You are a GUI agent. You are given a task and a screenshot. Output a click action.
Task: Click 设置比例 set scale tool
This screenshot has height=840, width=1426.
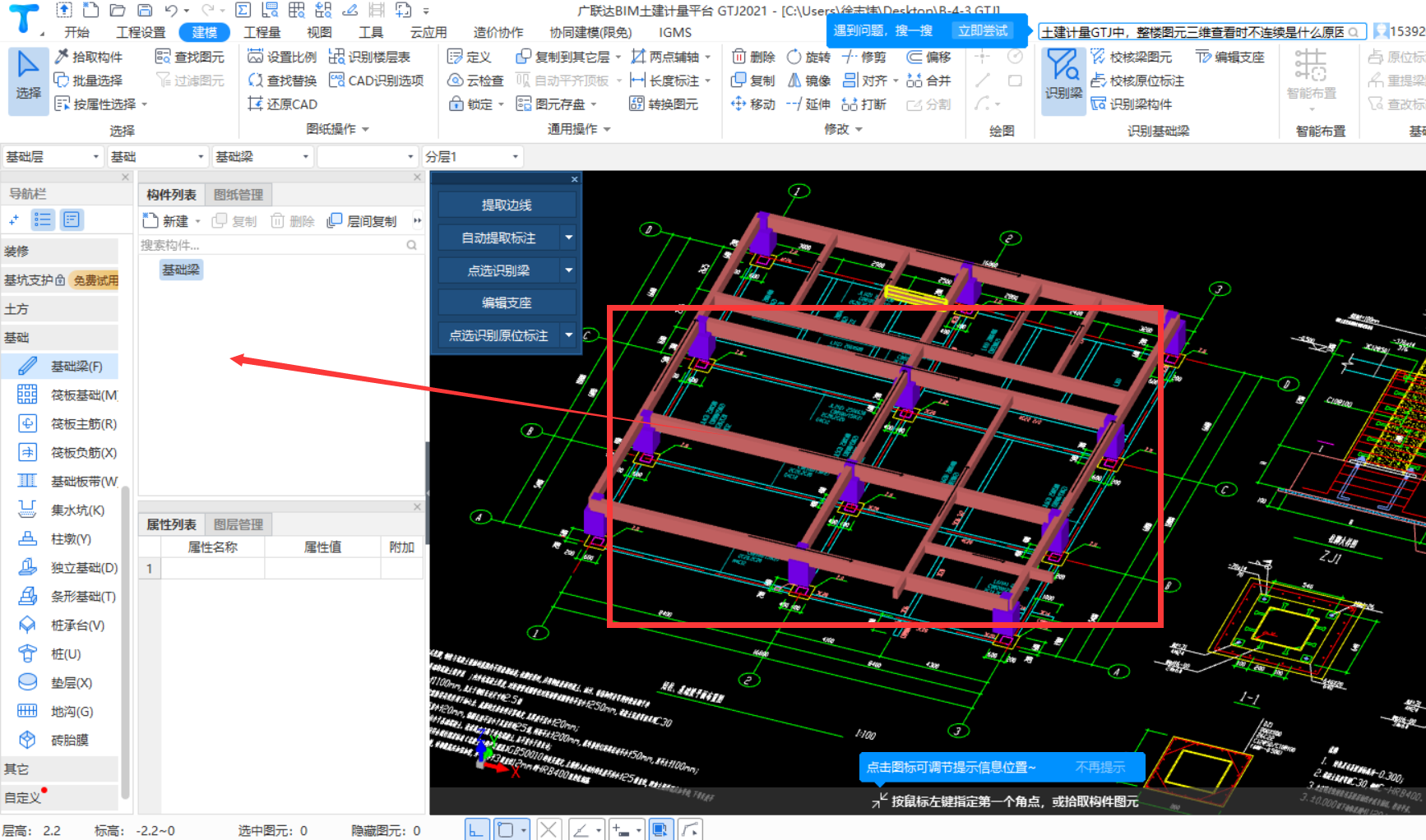(282, 57)
